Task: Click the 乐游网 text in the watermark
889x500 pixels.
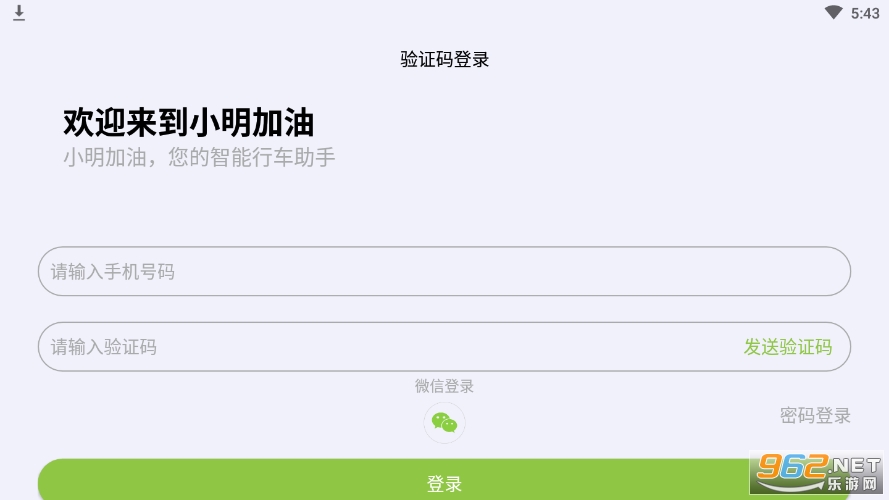Action: (852, 484)
